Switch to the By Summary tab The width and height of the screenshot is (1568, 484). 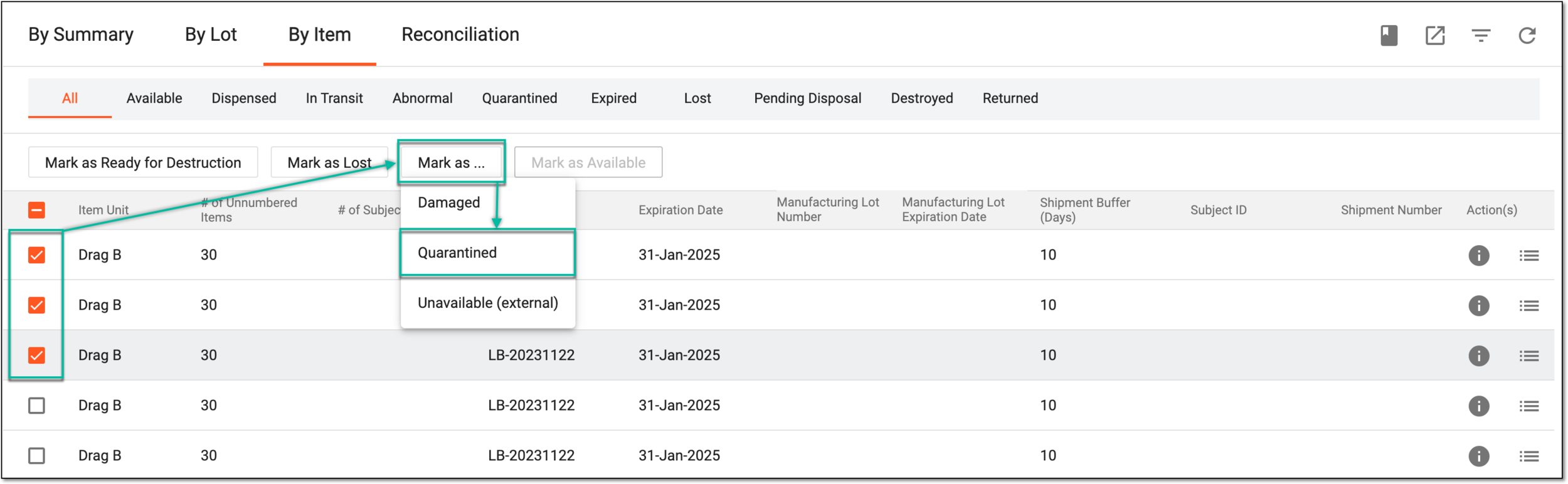[x=81, y=34]
